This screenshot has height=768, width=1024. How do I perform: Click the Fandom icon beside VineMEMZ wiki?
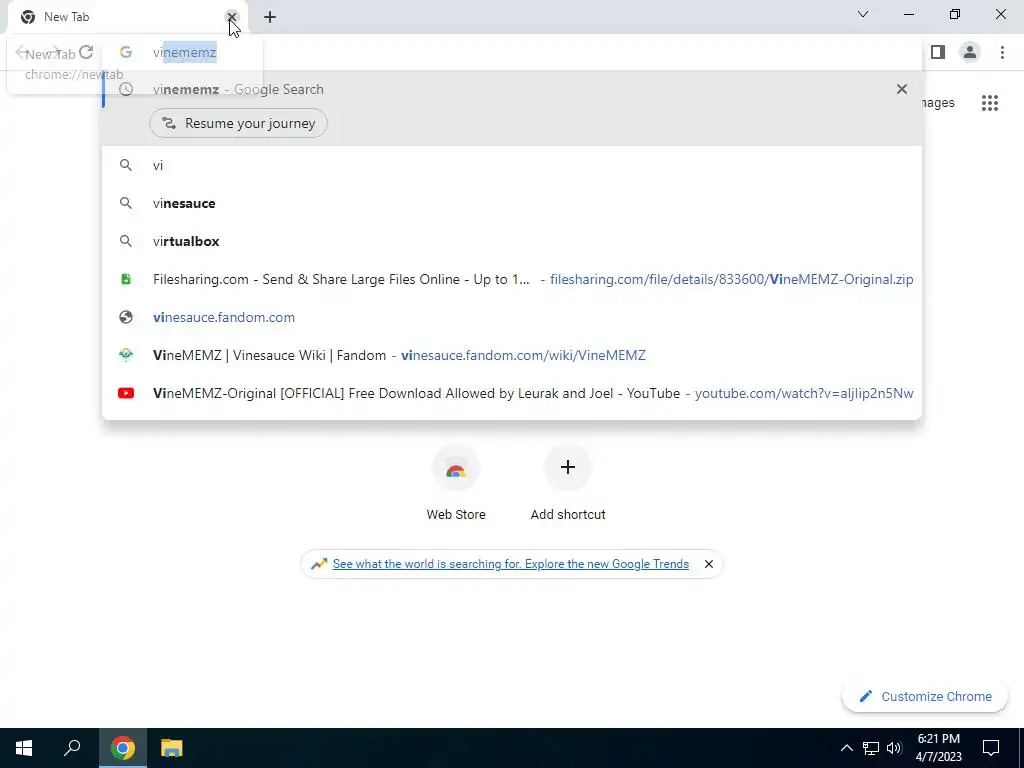125,355
